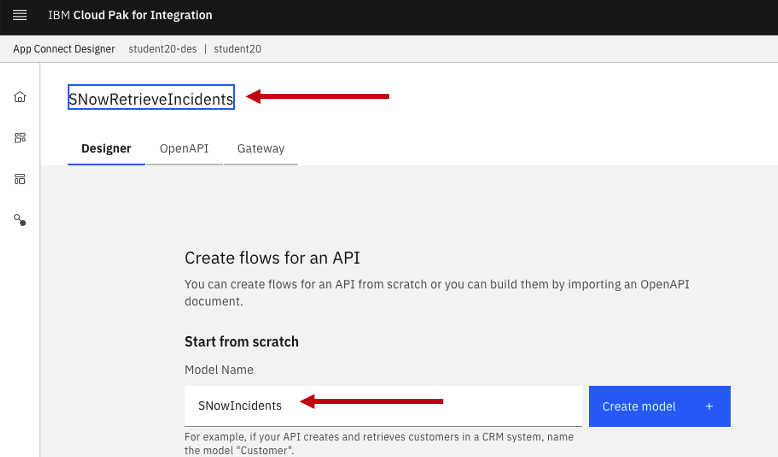Click the 'Start from scratch' subheading
Viewport: 778px width, 457px height.
pos(241,342)
